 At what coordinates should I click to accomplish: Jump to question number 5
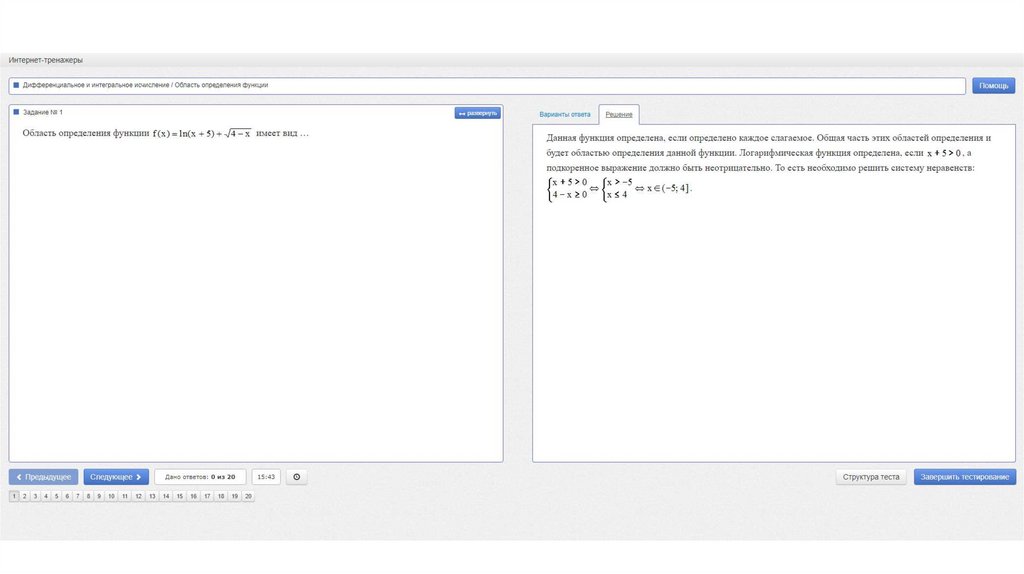[x=56, y=496]
